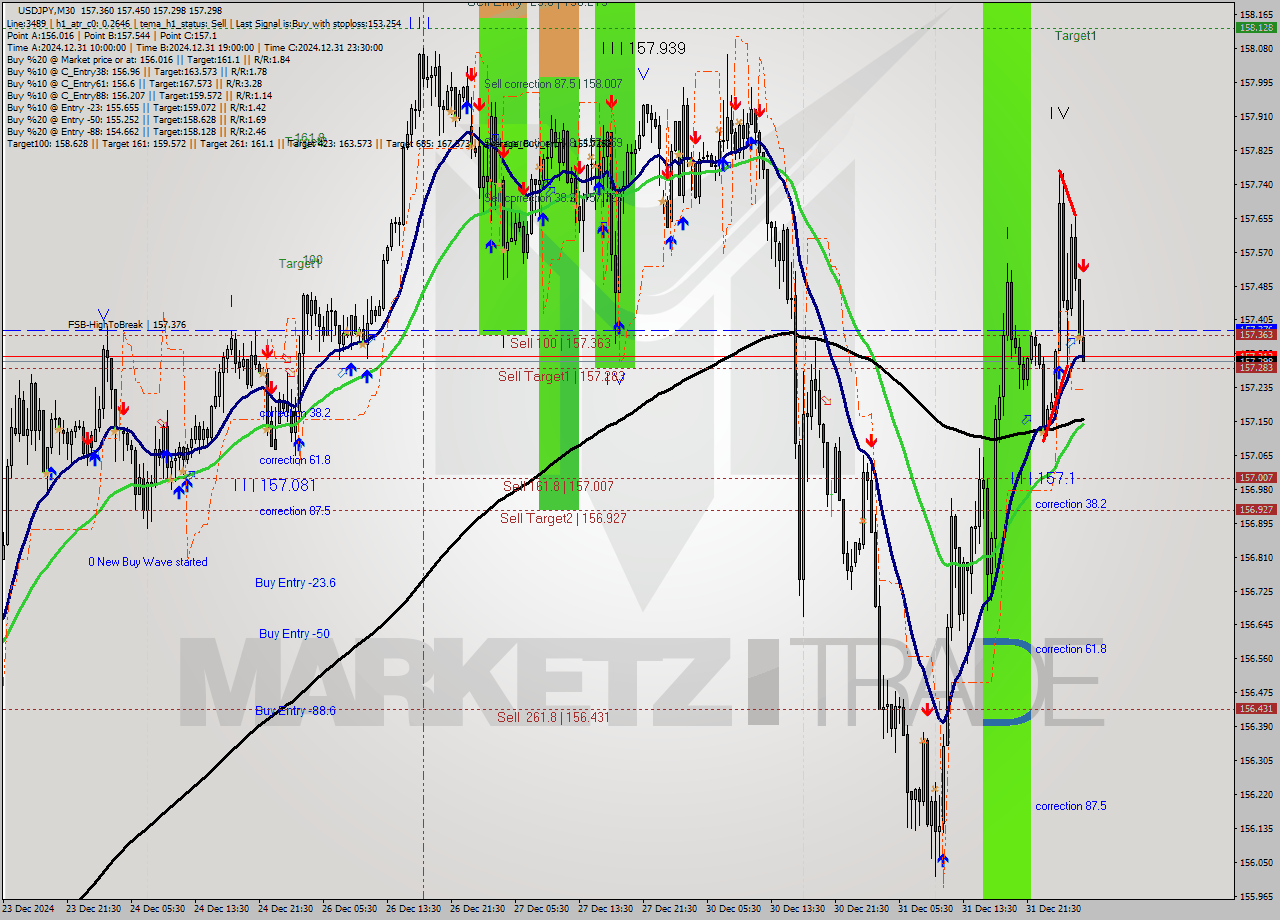Click the 'I I I 157.939' wave label
The height and width of the screenshot is (920, 1280).
click(x=644, y=48)
